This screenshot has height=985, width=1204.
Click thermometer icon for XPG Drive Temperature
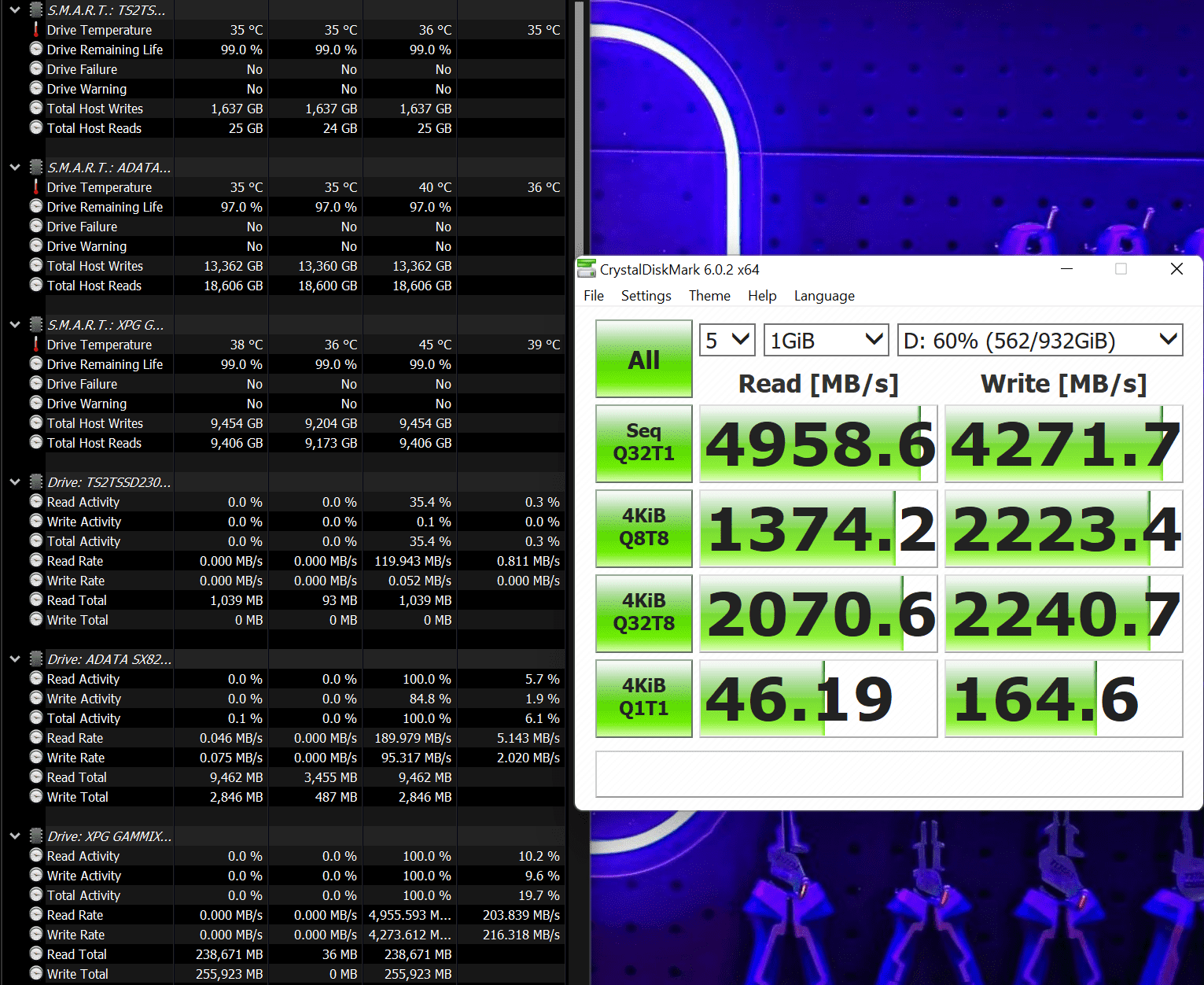[x=36, y=344]
